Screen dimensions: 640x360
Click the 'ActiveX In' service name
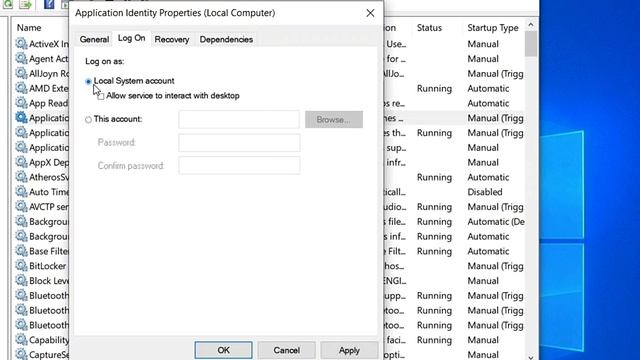point(49,44)
